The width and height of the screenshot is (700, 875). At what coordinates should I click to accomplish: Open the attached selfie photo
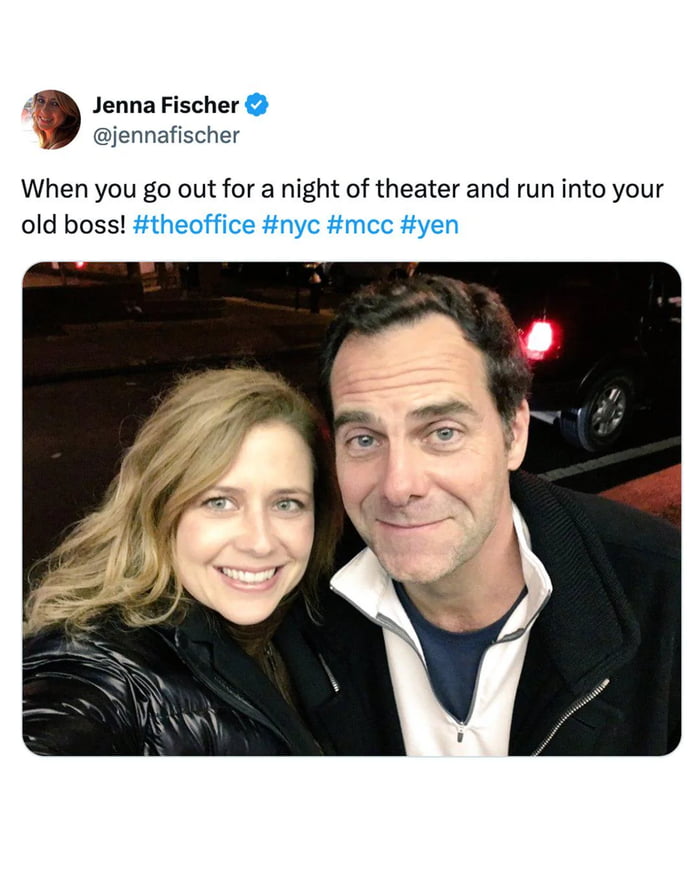[351, 508]
